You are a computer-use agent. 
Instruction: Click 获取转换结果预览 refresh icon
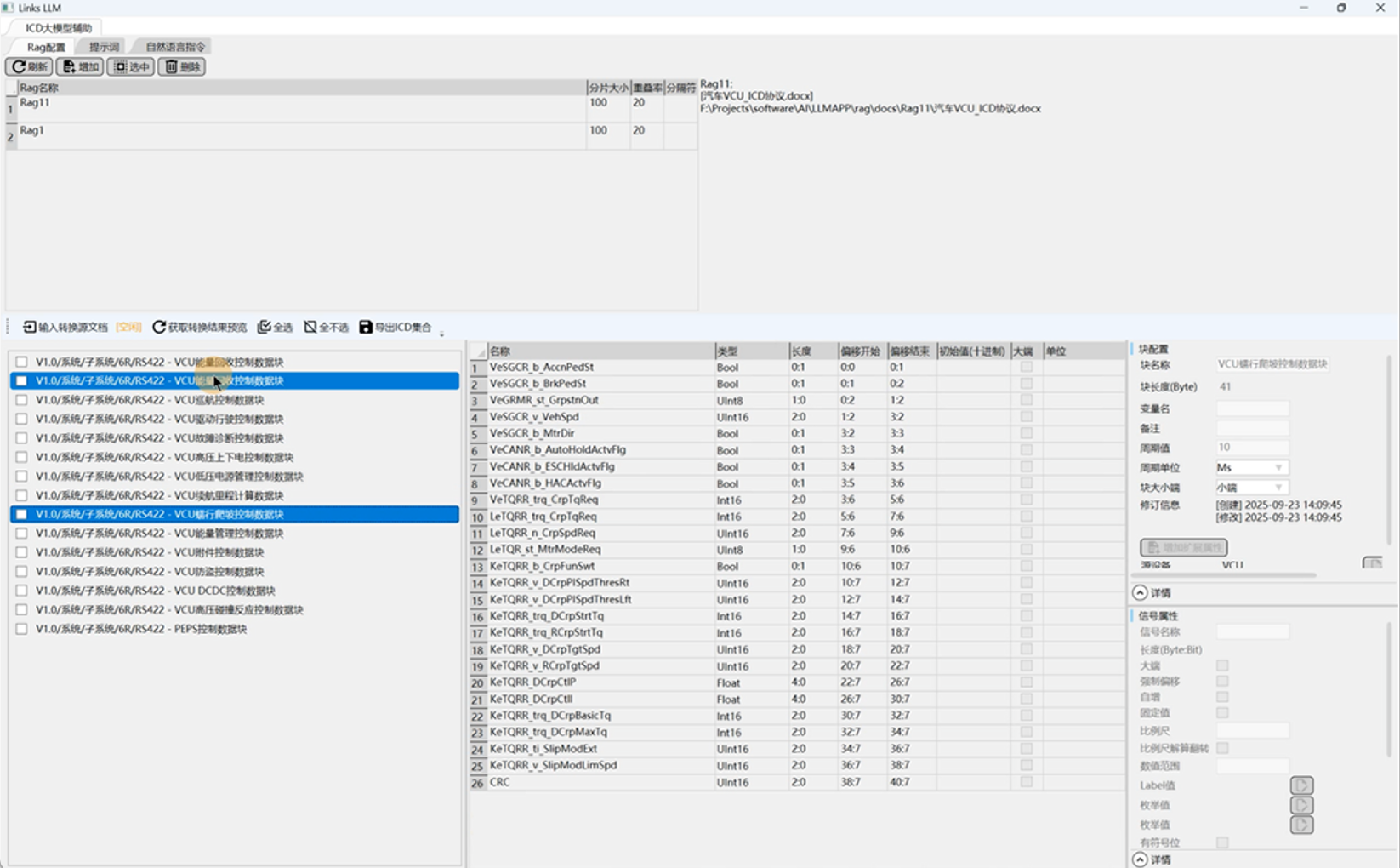[x=159, y=328]
